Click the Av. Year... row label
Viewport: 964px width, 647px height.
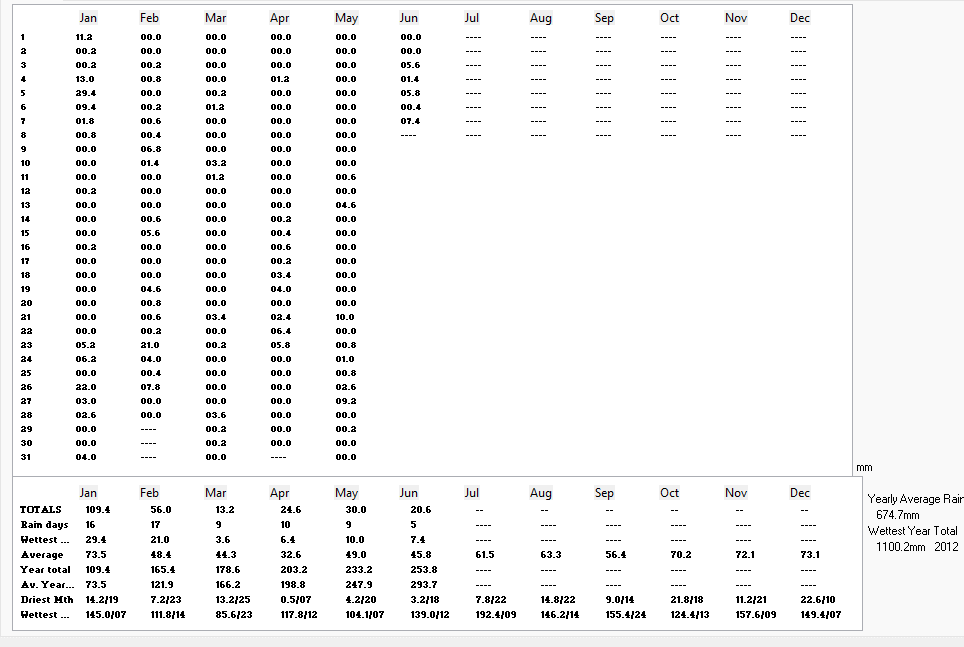[x=47, y=585]
